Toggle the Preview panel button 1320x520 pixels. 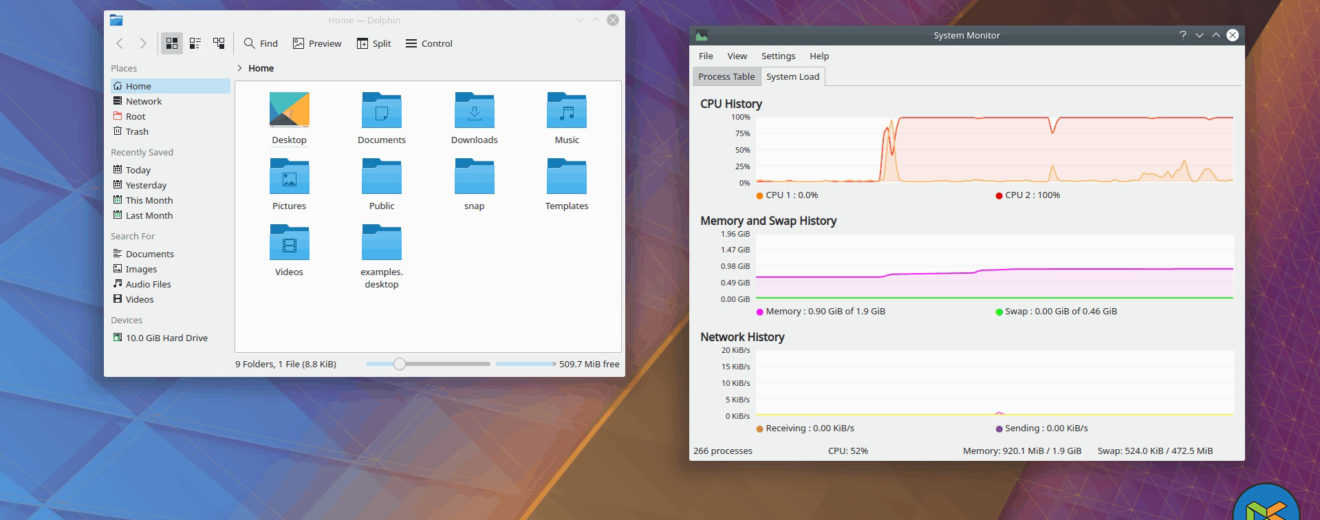tap(316, 44)
